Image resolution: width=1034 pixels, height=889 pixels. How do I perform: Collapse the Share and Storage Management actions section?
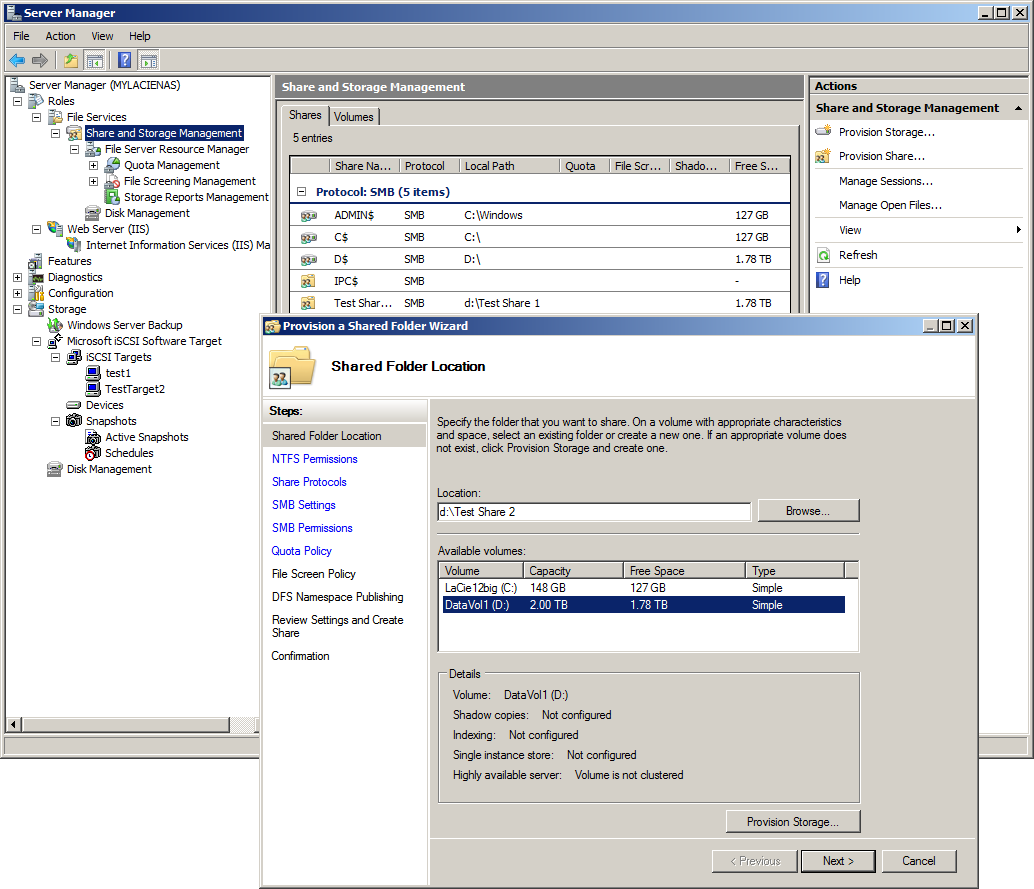pos(1019,108)
